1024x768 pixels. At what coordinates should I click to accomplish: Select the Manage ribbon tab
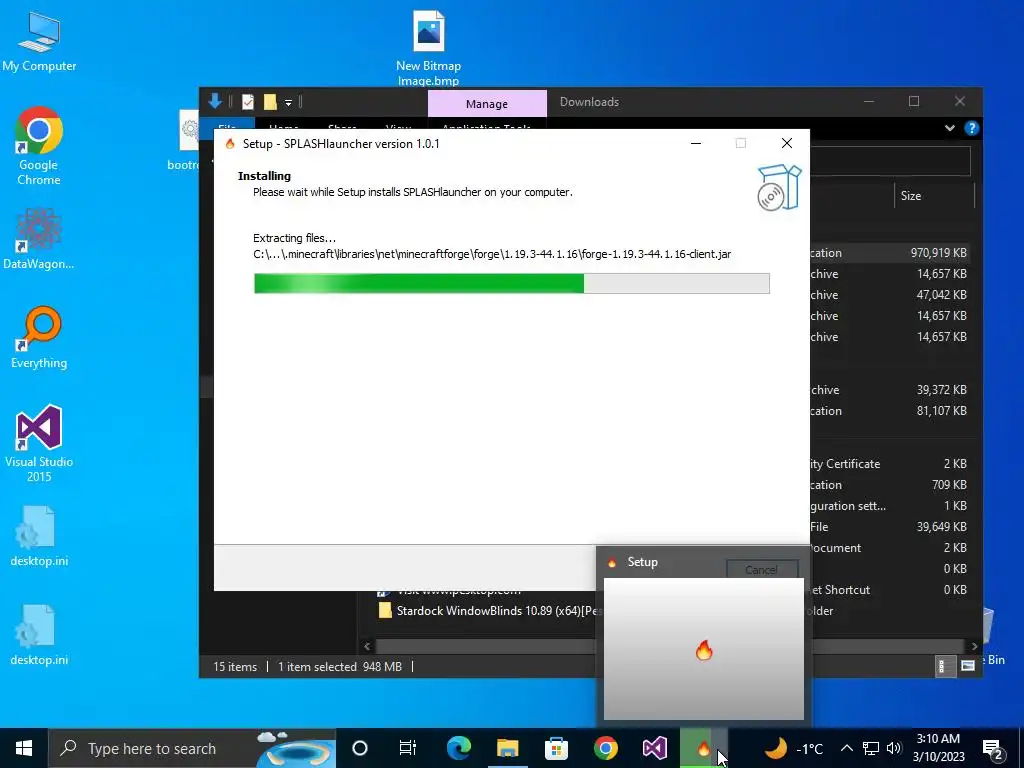click(x=487, y=104)
